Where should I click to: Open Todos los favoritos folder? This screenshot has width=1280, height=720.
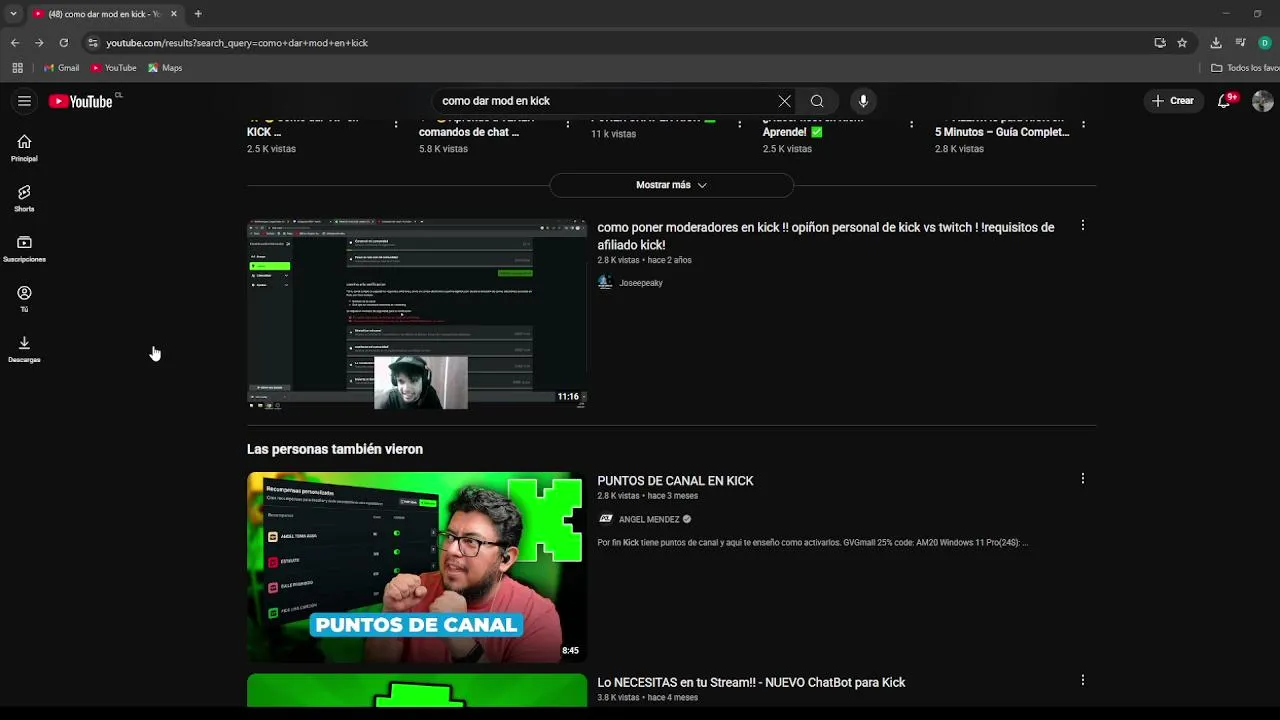(1245, 68)
